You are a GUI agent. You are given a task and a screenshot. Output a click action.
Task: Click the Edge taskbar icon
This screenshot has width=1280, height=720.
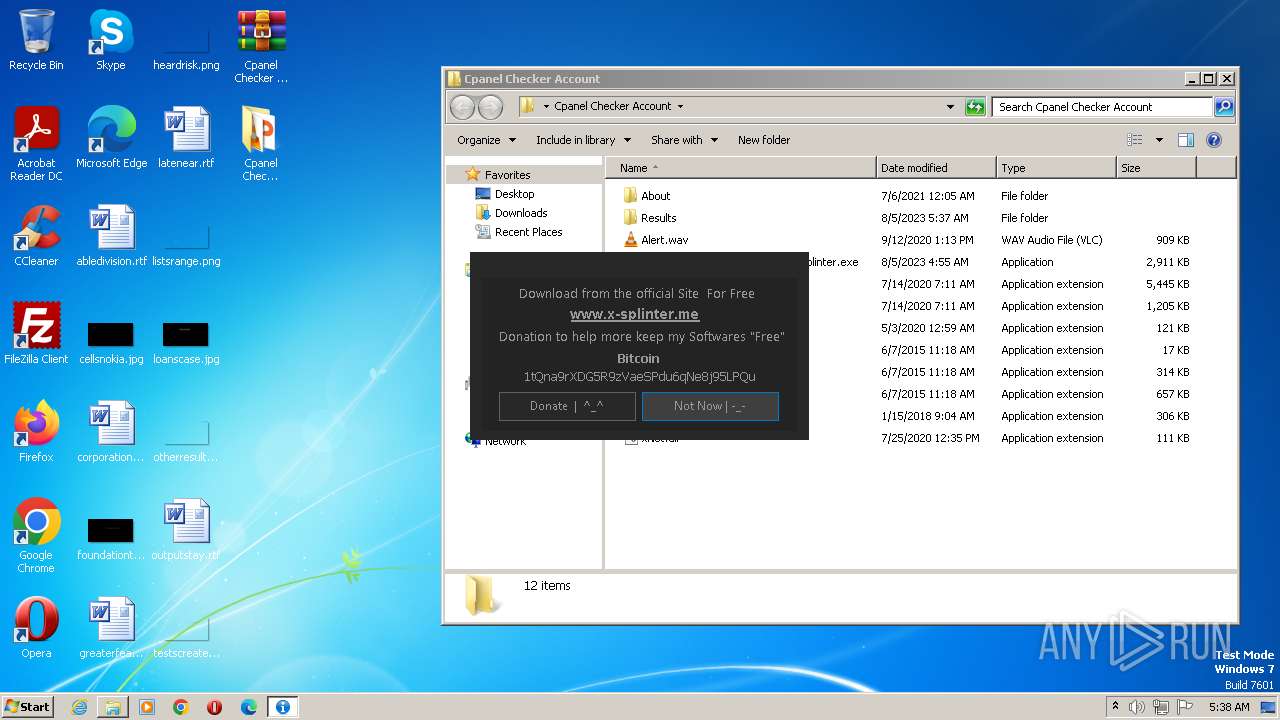point(249,707)
